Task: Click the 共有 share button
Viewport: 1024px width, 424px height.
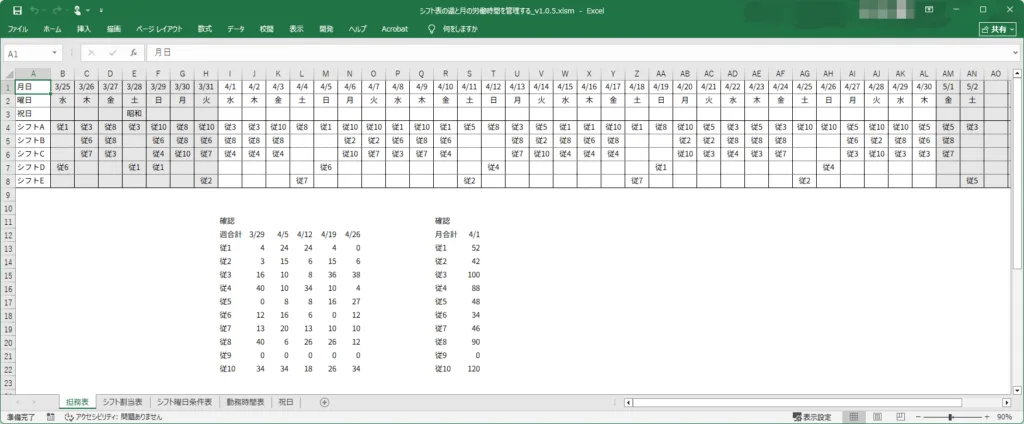Action: 997,30
